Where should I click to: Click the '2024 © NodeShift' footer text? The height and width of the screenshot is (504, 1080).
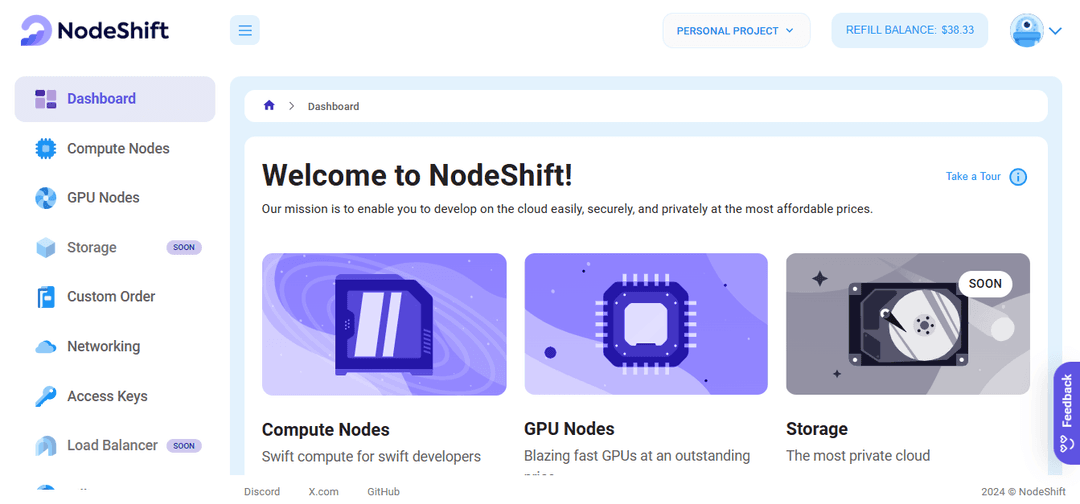click(1022, 492)
